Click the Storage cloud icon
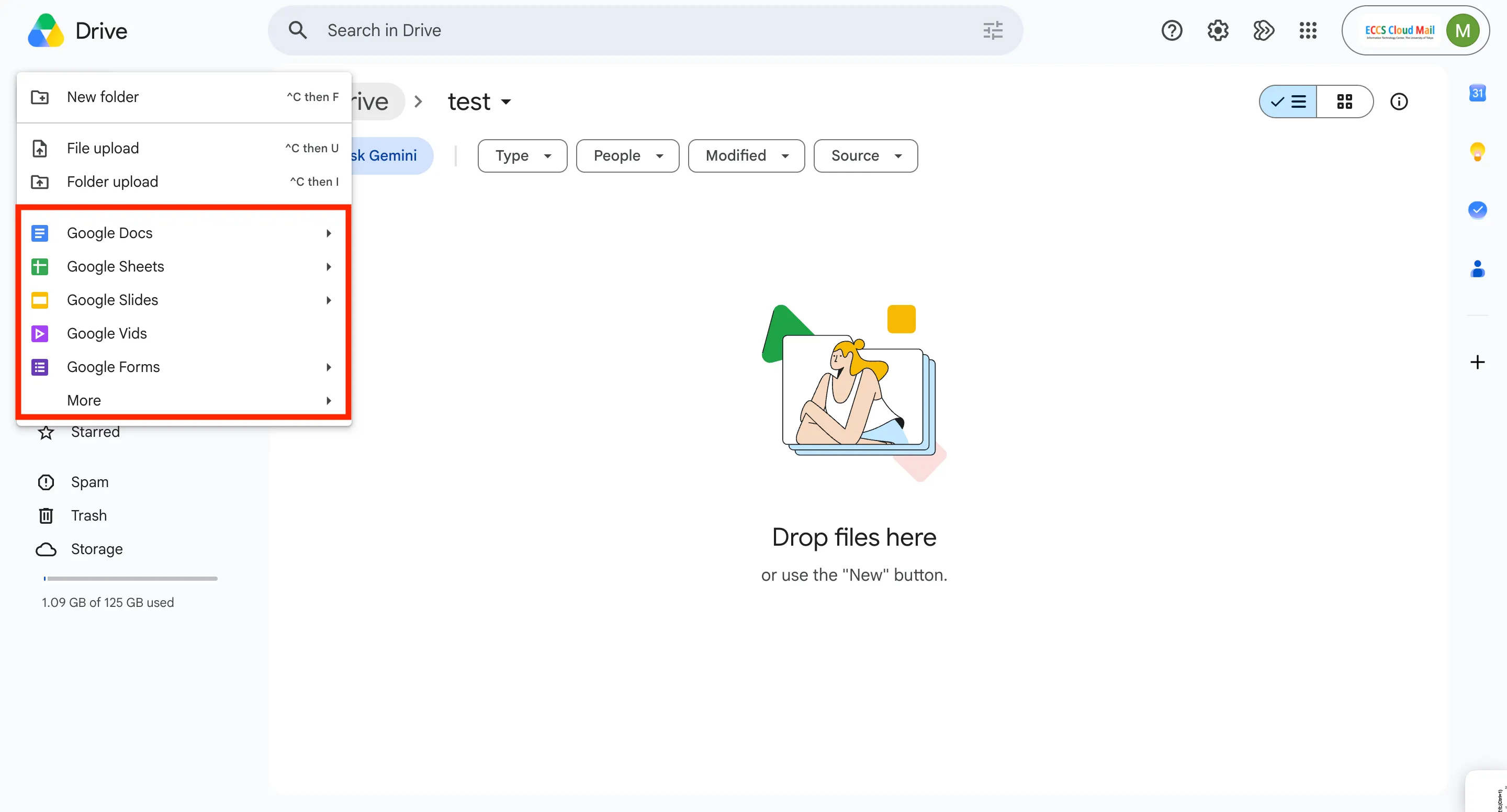 tap(46, 549)
